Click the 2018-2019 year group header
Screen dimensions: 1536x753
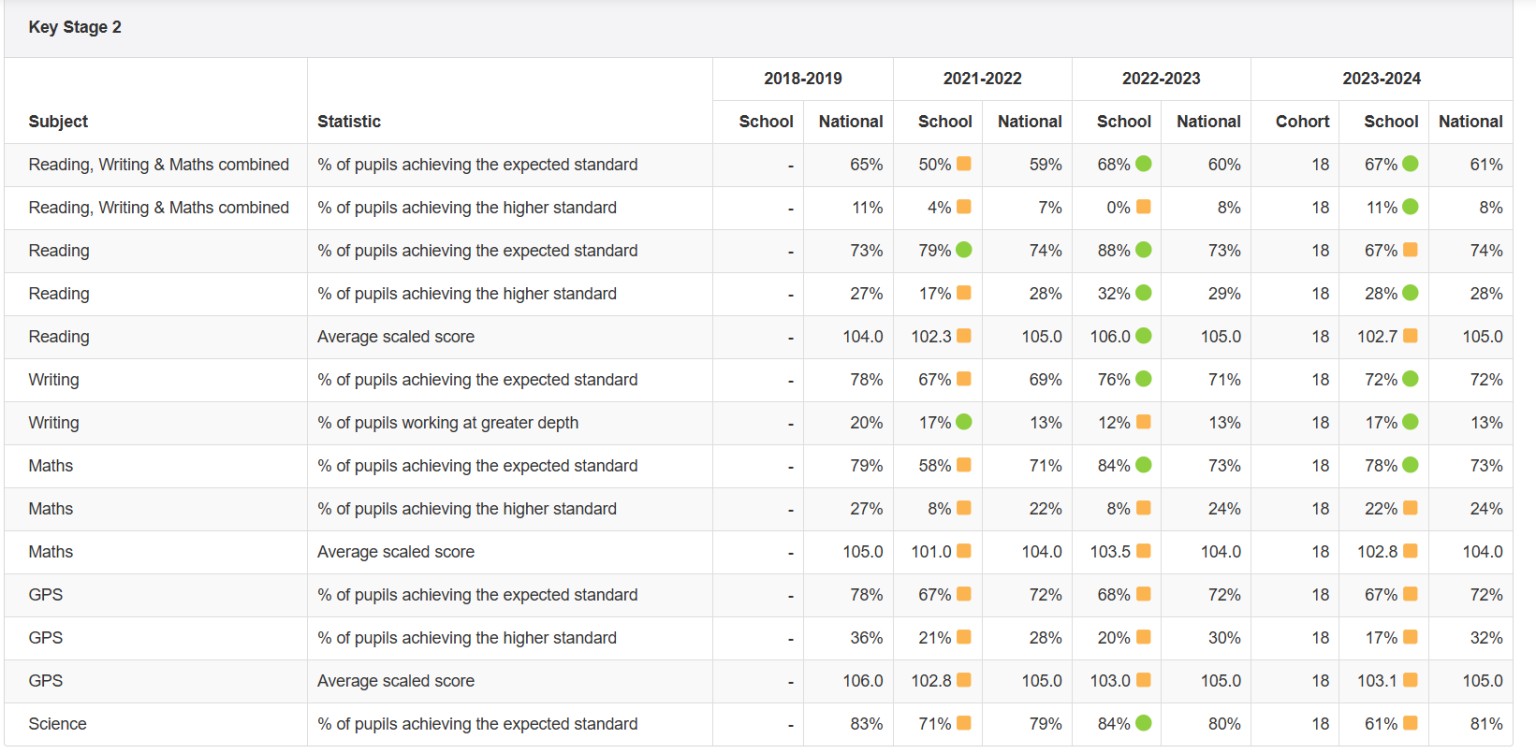pos(802,78)
